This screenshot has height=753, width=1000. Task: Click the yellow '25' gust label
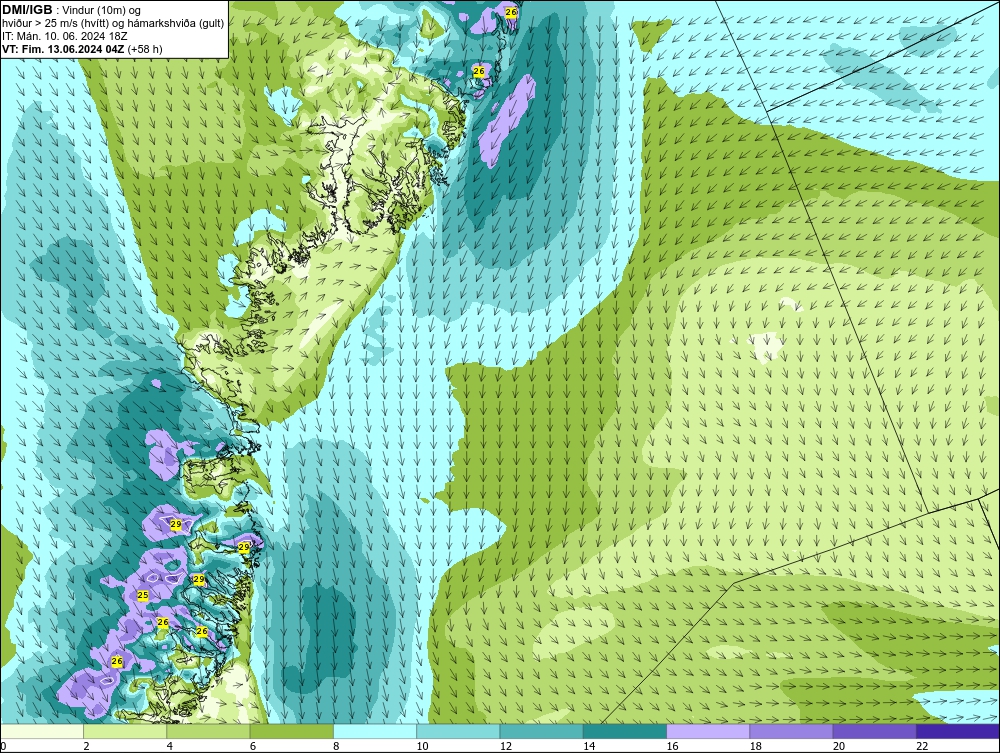pos(143,596)
